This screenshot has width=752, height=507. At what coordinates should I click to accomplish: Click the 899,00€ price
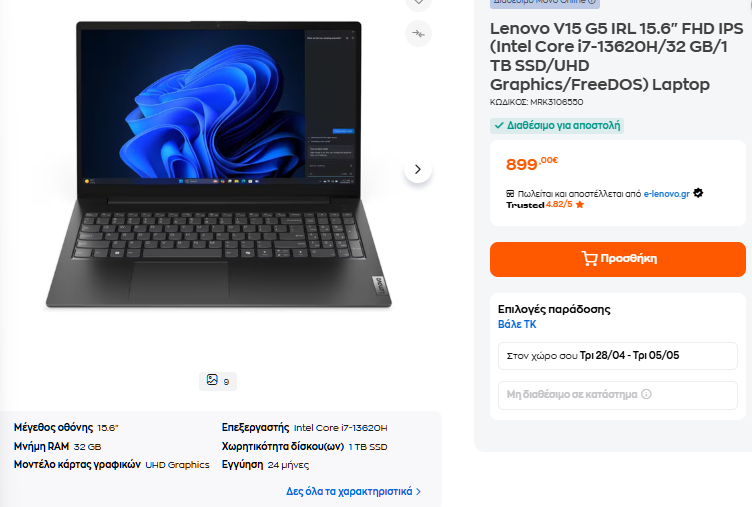tap(532, 164)
